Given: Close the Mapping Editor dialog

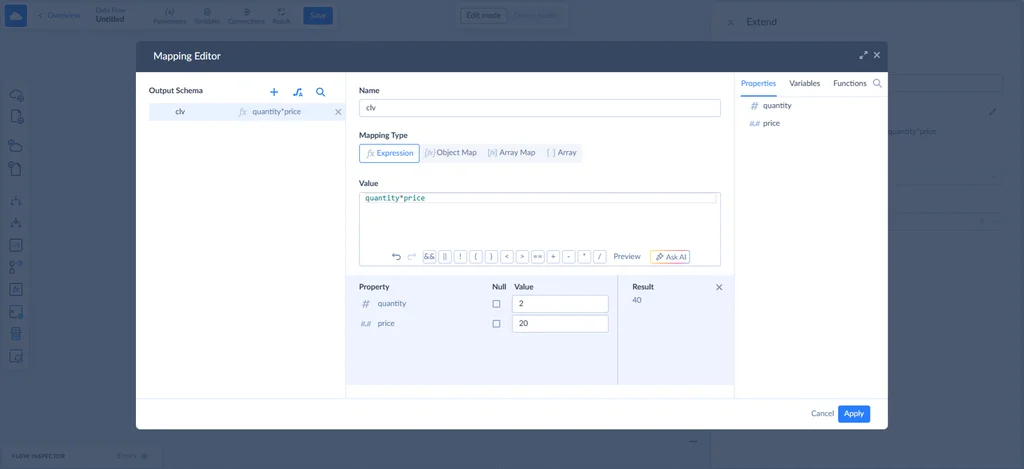Looking at the screenshot, I should (x=876, y=56).
